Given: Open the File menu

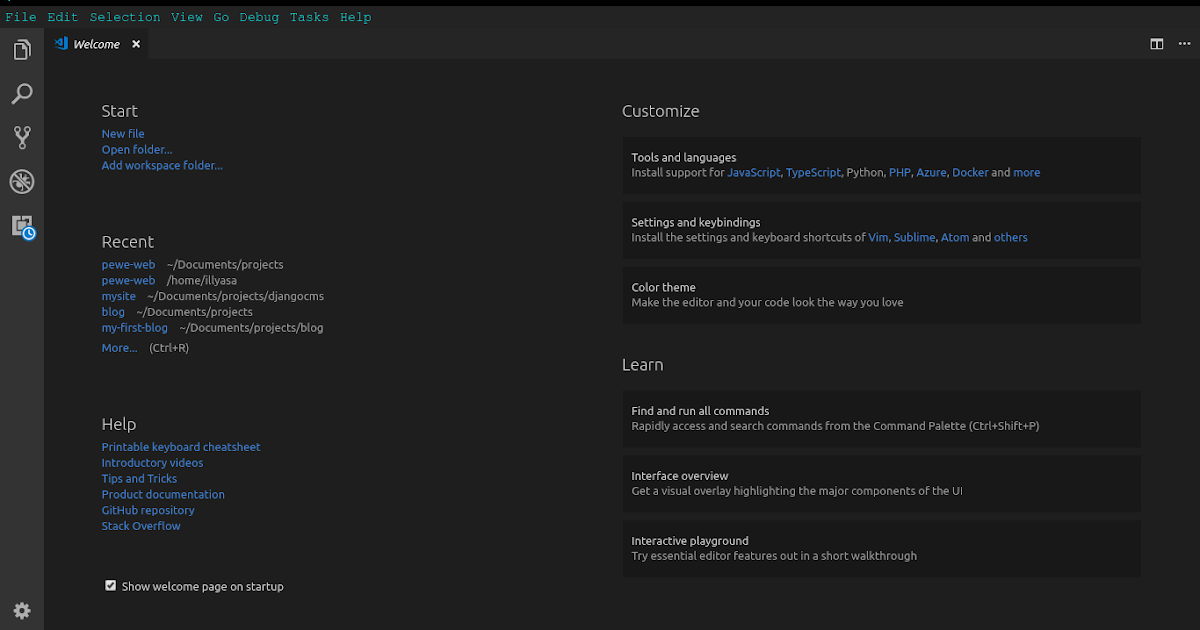Looking at the screenshot, I should point(21,17).
